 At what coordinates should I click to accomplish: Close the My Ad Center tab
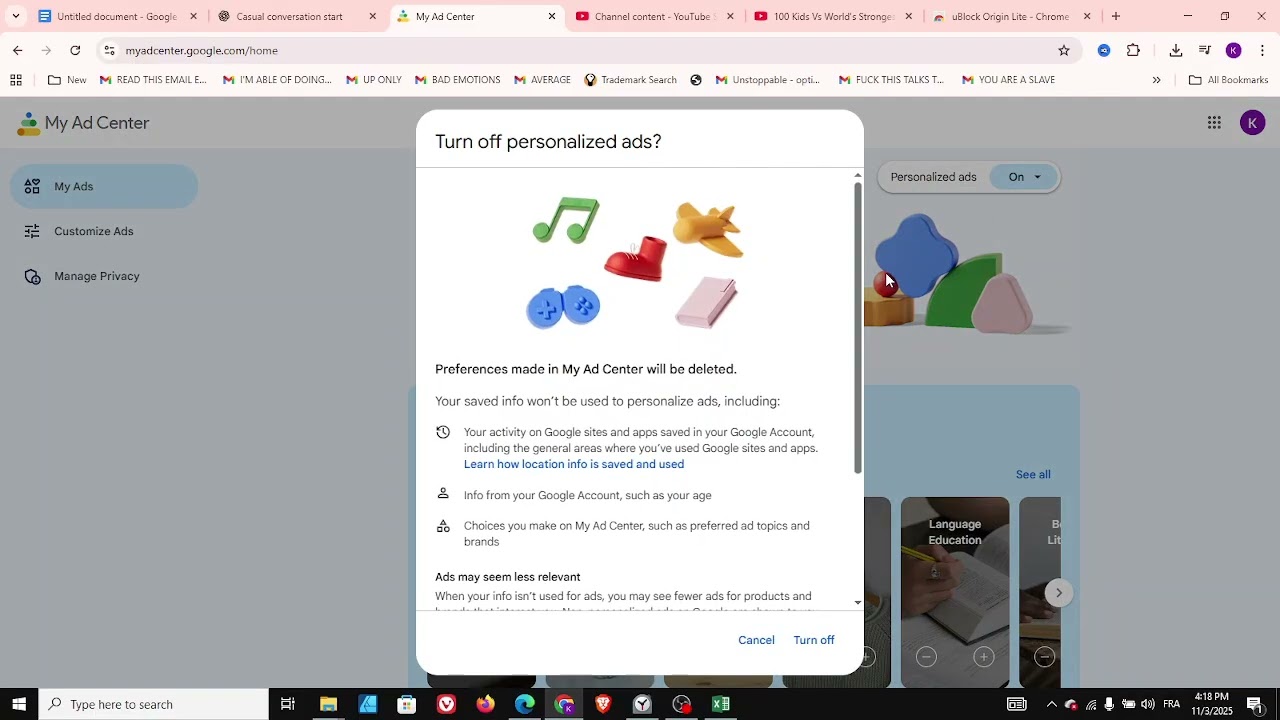[x=552, y=16]
